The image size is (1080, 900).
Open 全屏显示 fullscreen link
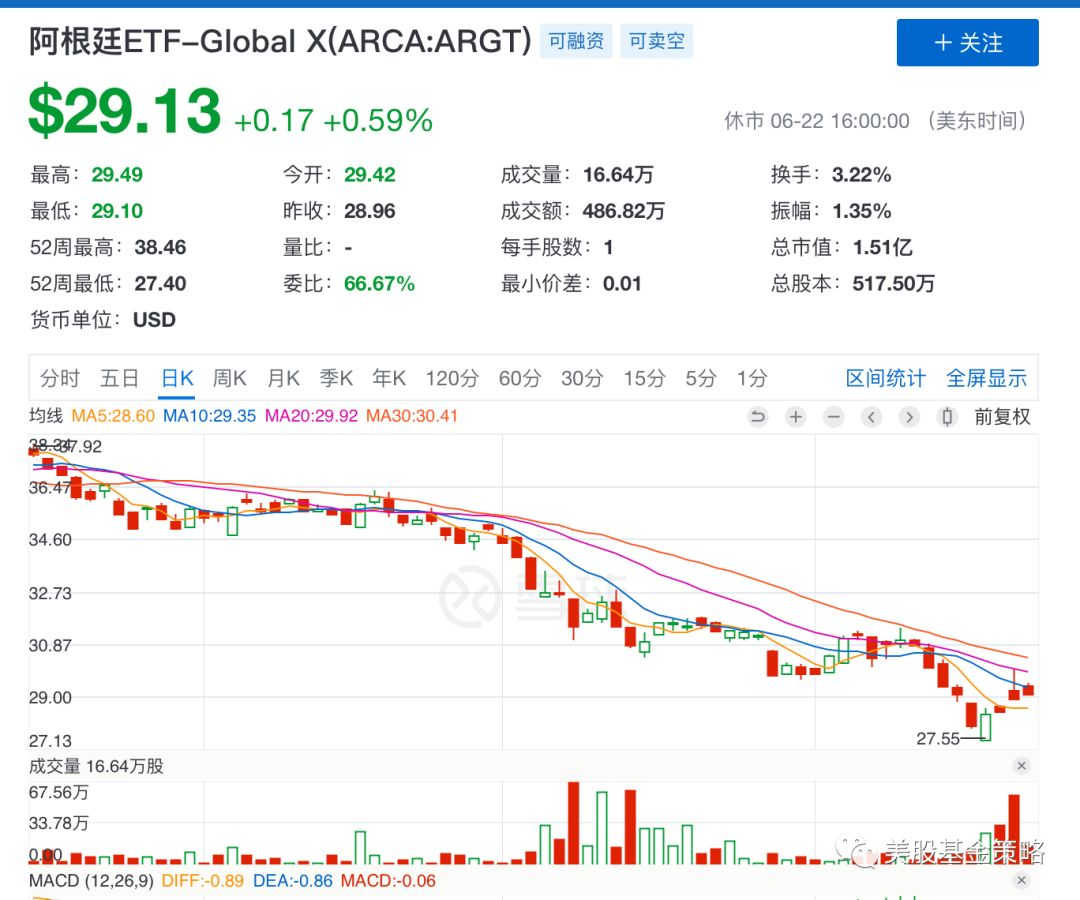tap(986, 378)
